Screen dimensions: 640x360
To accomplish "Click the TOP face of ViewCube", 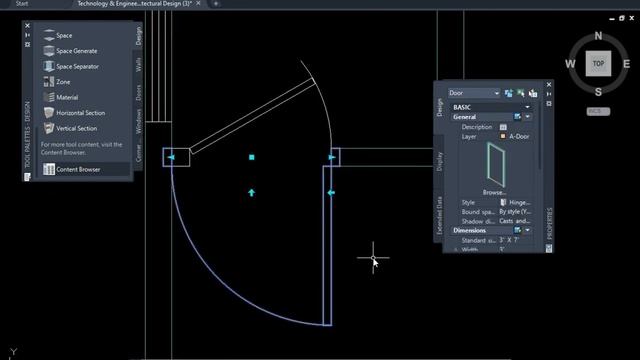I will coord(598,63).
